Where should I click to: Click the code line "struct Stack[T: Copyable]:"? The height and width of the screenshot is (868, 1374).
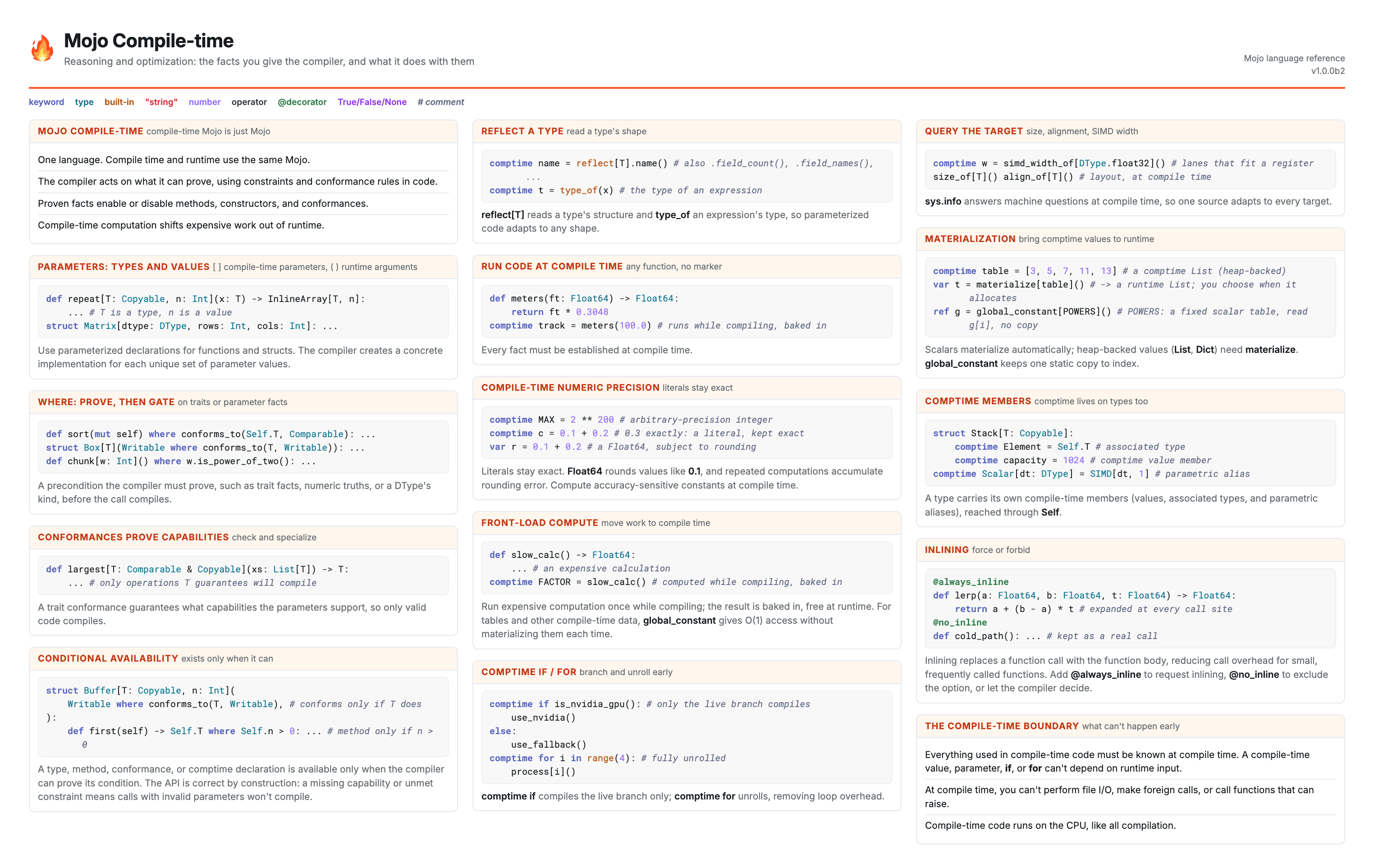1003,434
